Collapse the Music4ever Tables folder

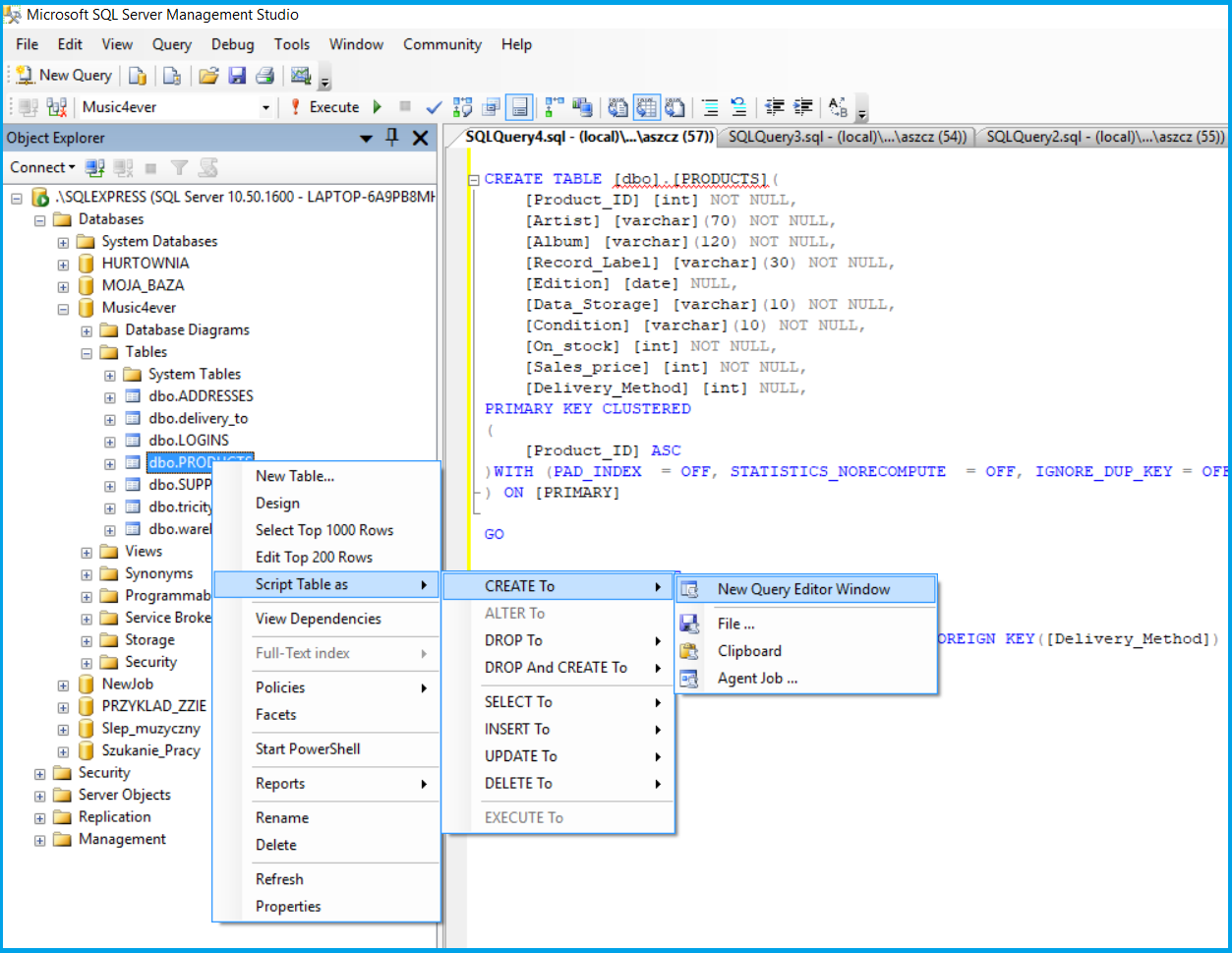87,352
